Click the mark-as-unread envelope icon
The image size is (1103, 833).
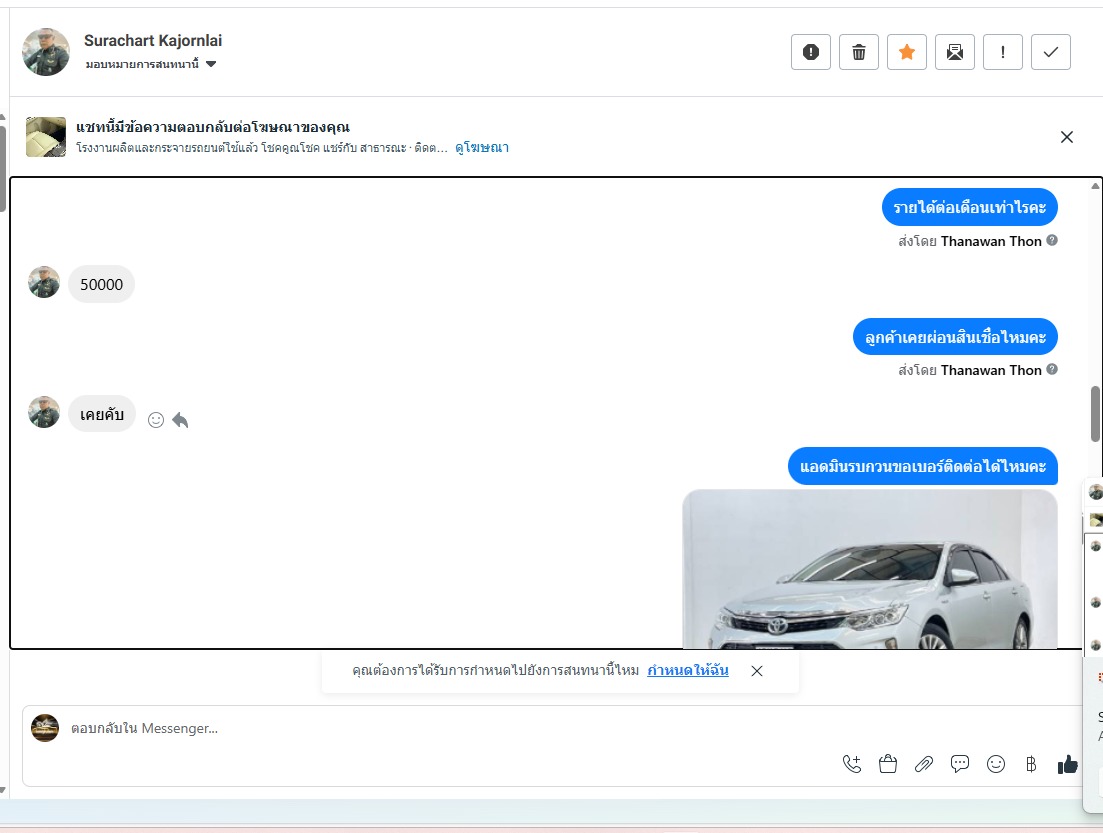pos(955,52)
